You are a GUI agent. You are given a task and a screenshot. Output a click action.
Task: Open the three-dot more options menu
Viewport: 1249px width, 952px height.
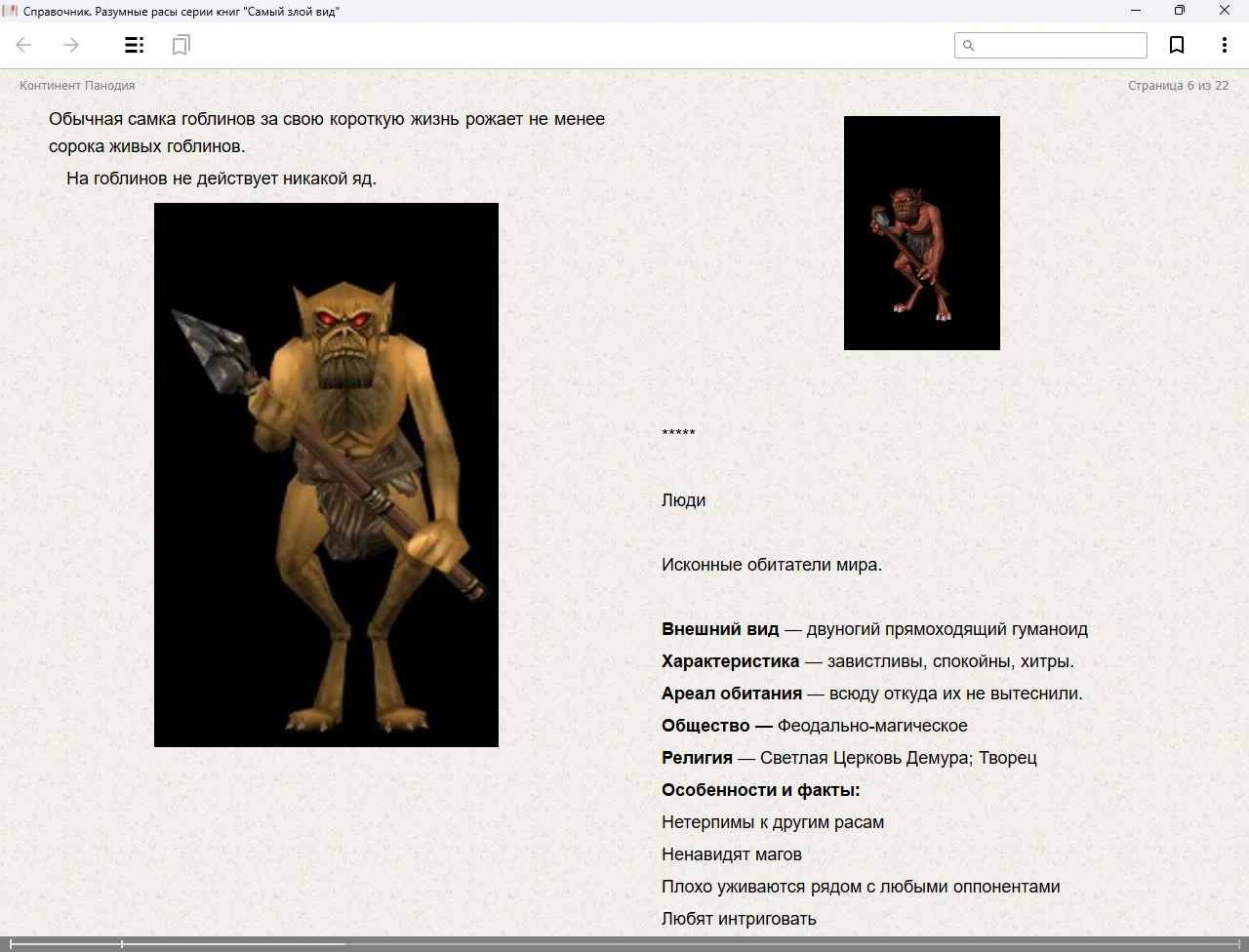pyautogui.click(x=1224, y=45)
